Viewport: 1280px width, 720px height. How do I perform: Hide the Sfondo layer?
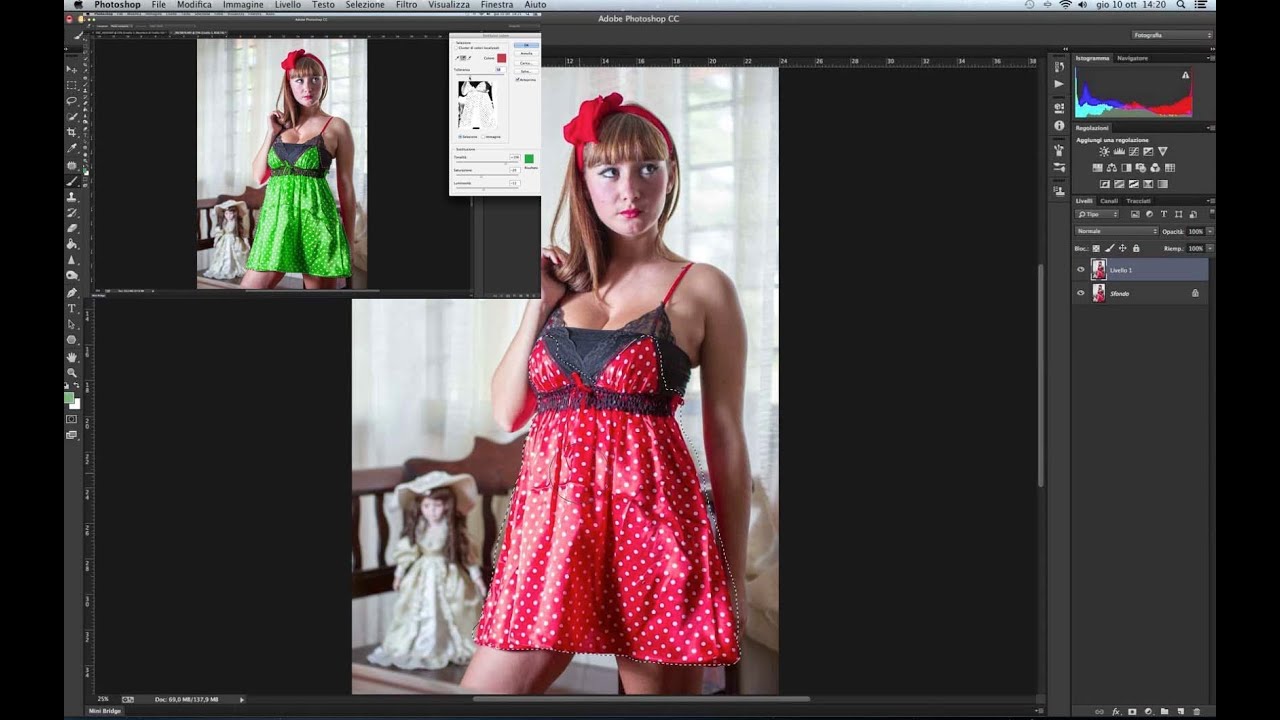[x=1080, y=293]
